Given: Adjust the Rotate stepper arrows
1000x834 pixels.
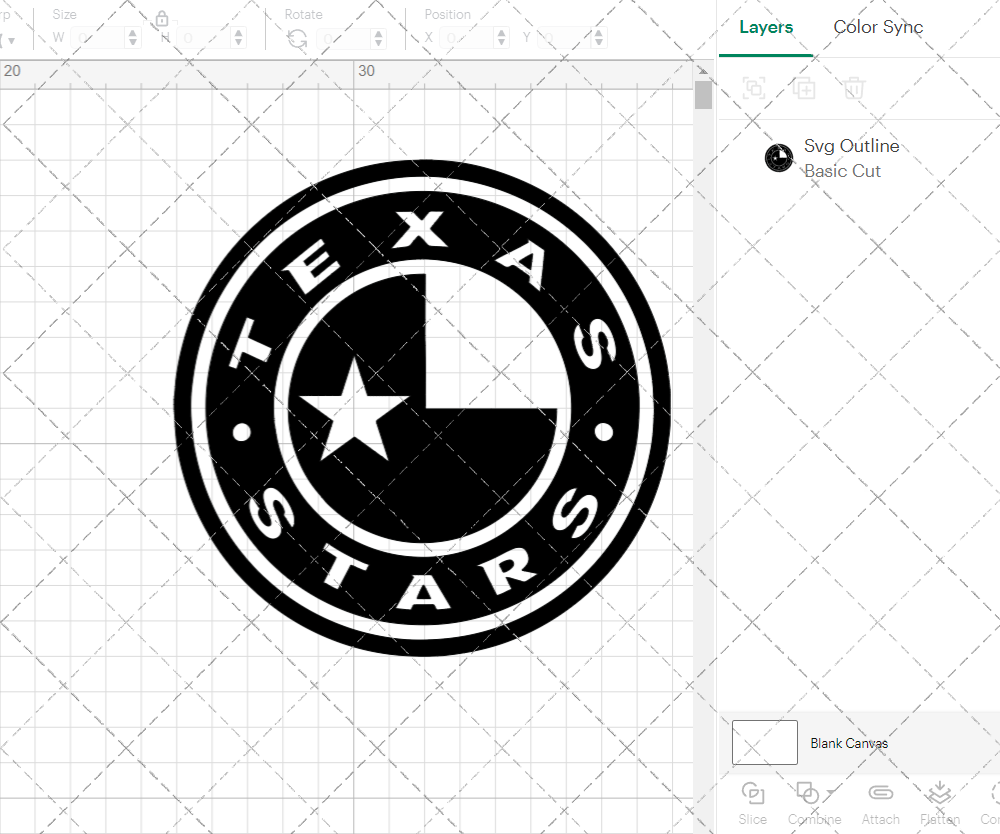Looking at the screenshot, I should pos(379,38).
